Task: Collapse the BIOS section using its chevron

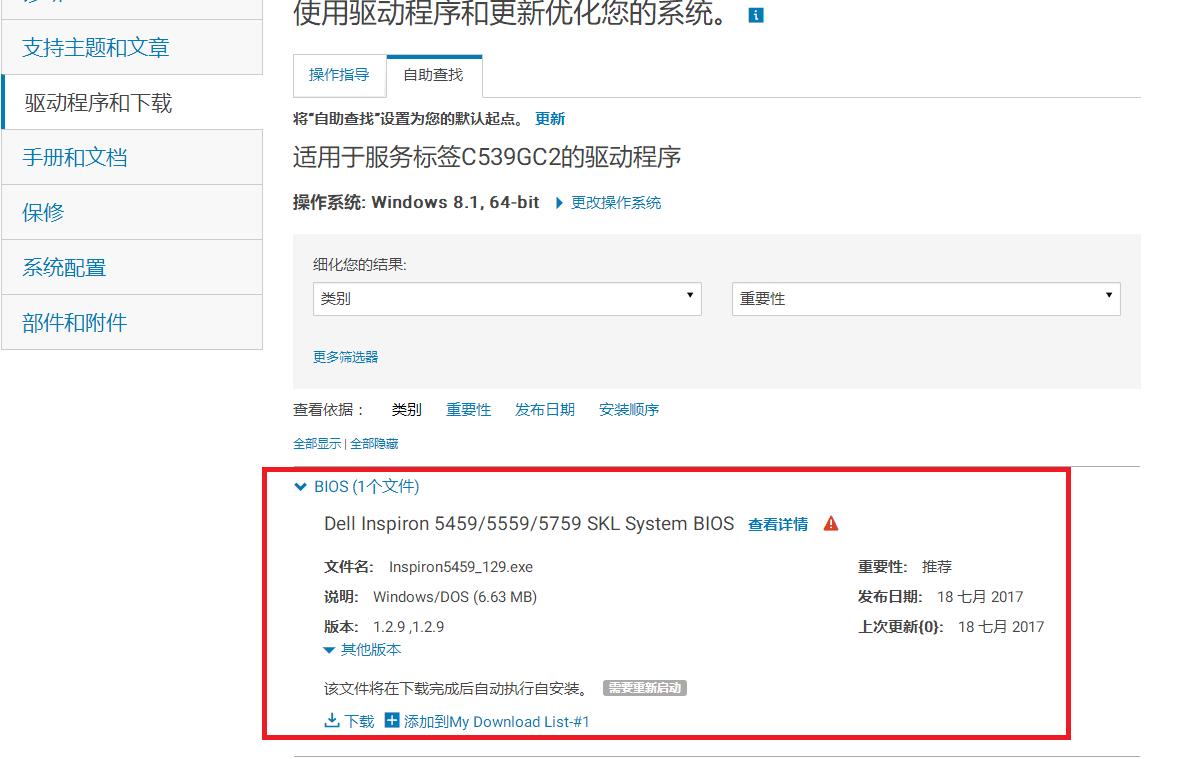Action: (300, 486)
